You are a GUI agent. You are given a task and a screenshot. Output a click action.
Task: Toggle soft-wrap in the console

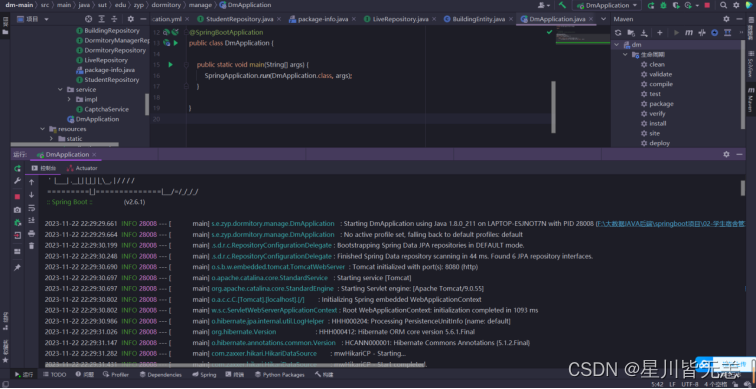coord(31,208)
